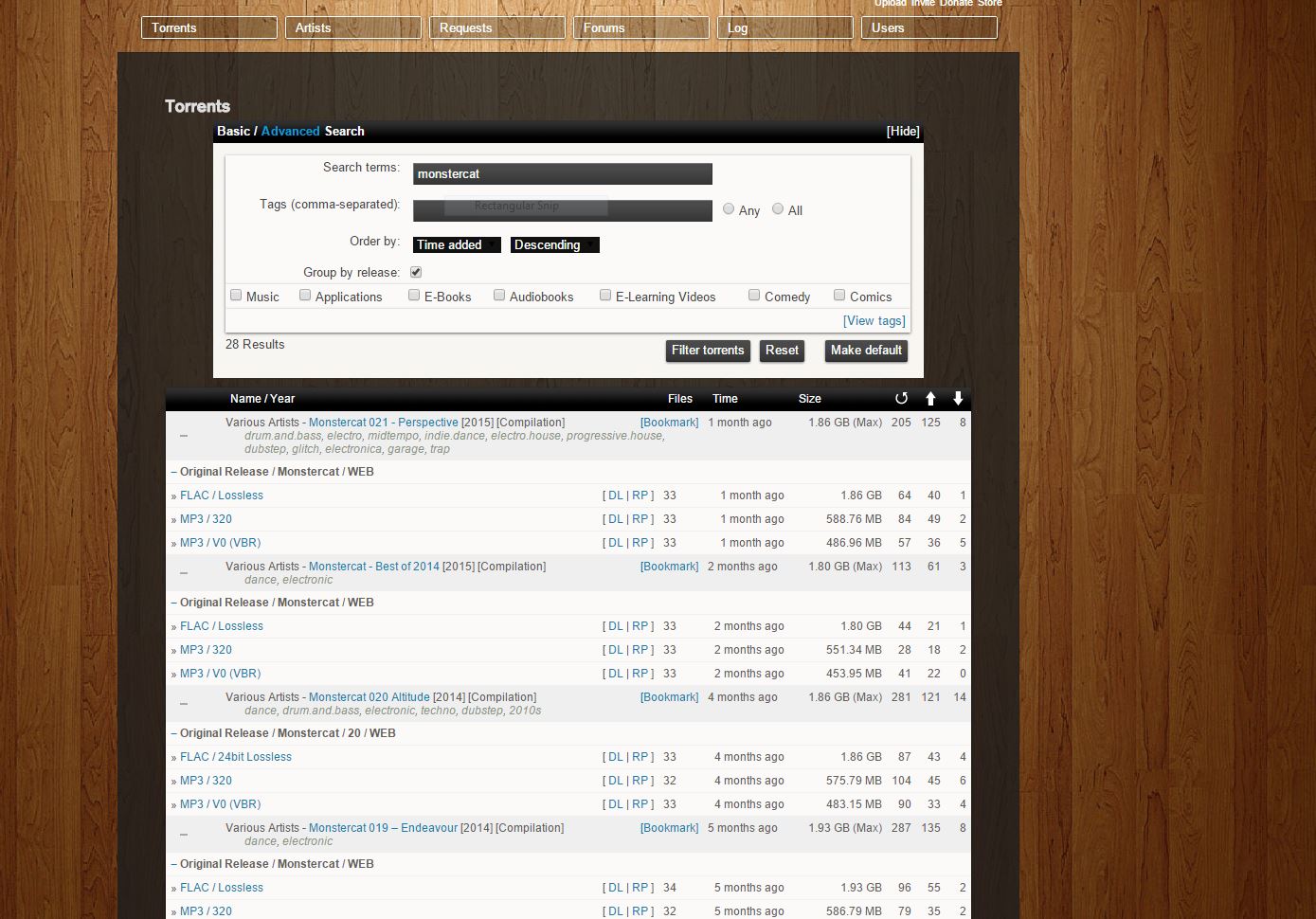Bookmark Monstercat - Best of 2014
The width and height of the screenshot is (1316, 919).
point(669,567)
